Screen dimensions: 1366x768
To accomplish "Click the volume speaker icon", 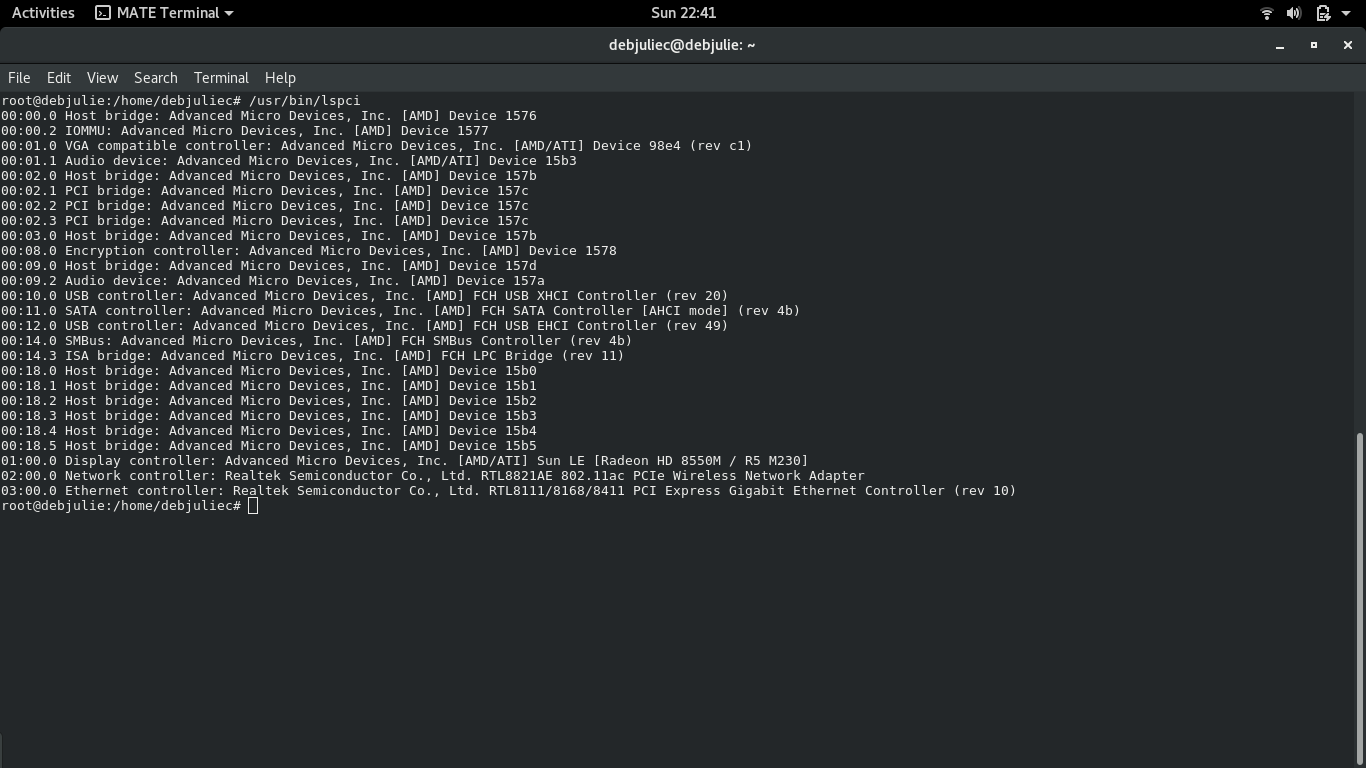I will (1294, 13).
